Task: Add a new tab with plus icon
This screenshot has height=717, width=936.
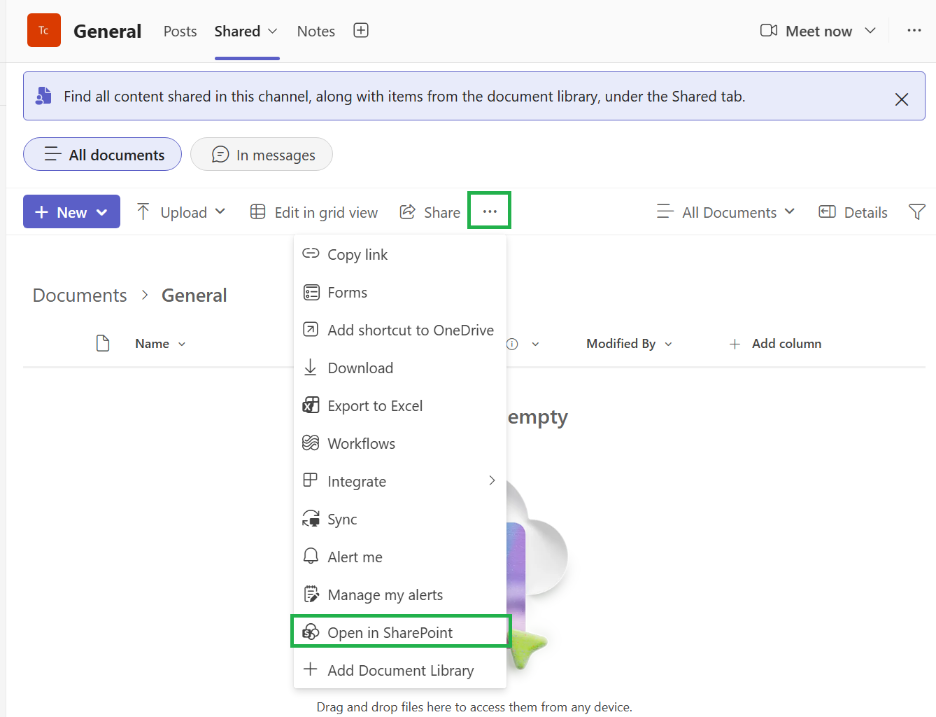Action: click(361, 30)
